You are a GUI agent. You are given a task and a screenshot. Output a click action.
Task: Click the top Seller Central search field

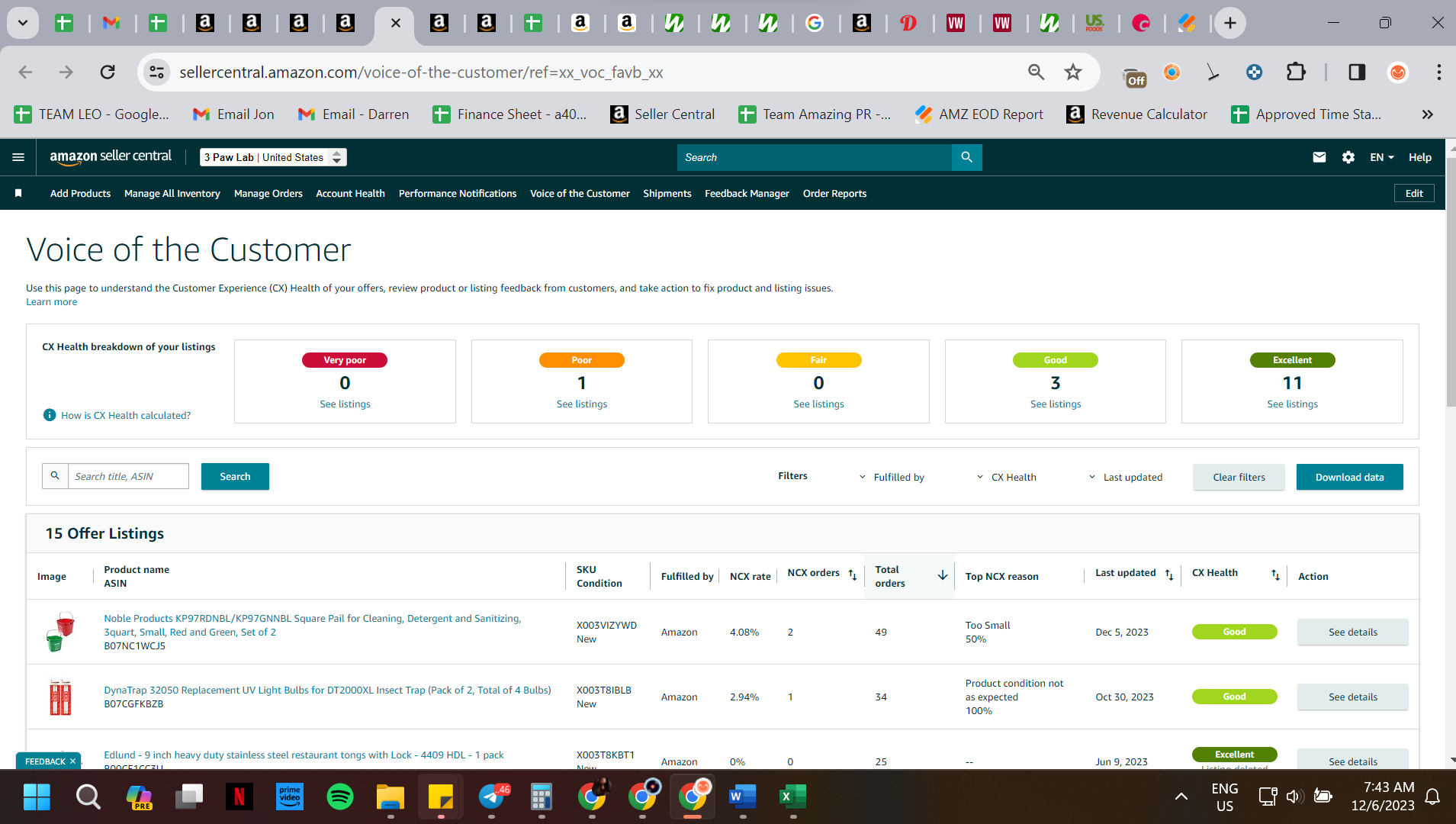coord(814,157)
